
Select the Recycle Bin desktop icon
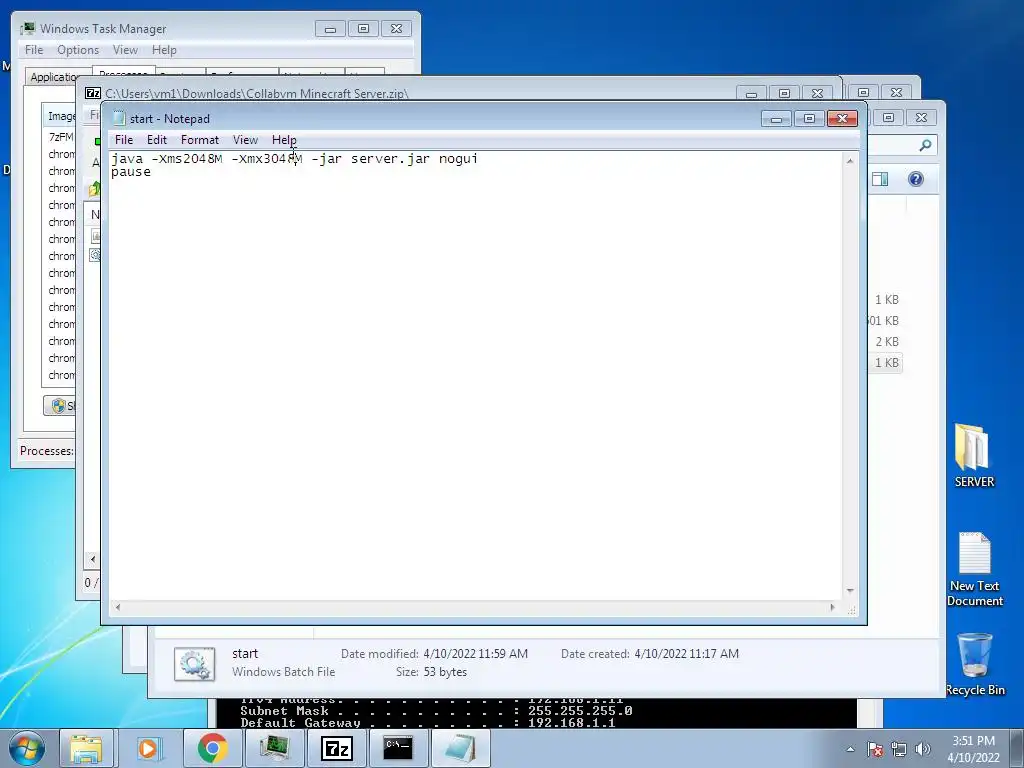click(x=974, y=664)
